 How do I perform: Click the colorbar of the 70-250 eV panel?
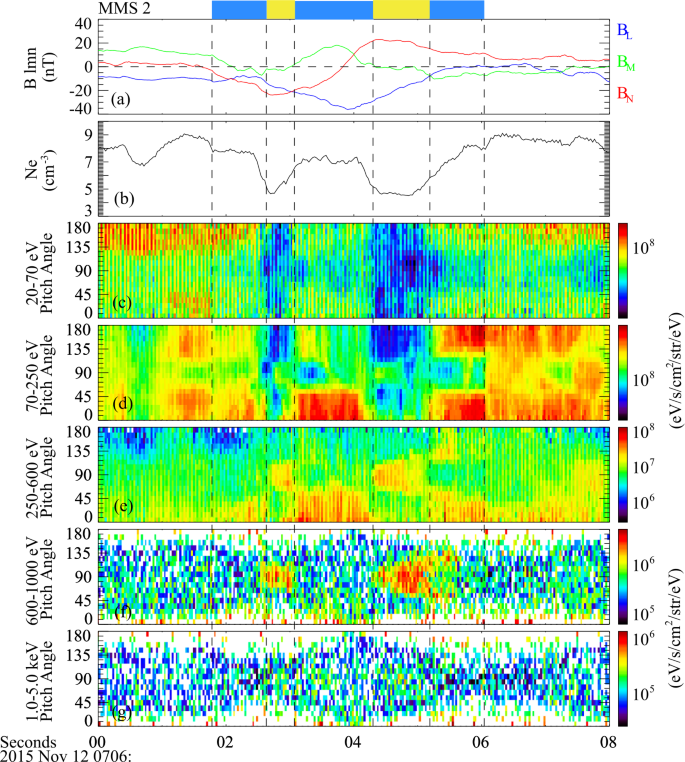[x=622, y=373]
